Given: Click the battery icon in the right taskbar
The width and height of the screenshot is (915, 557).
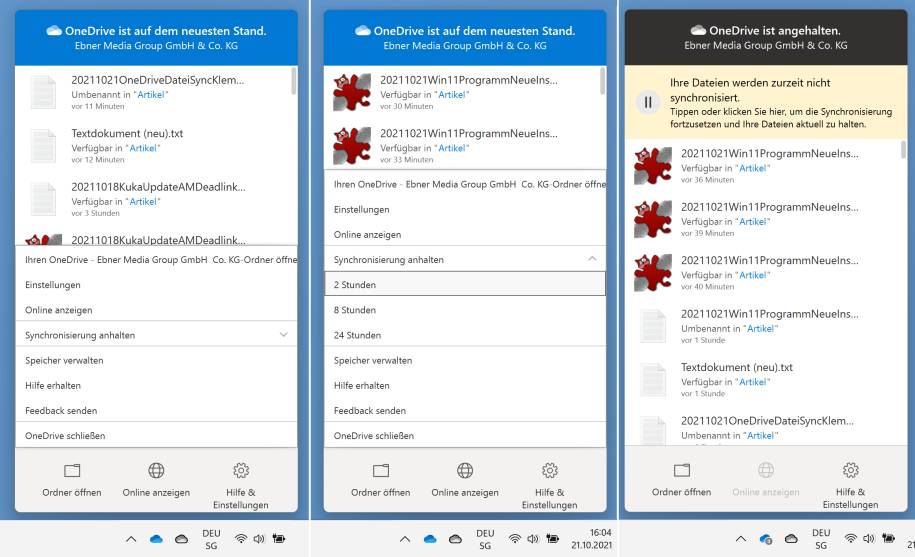Looking at the screenshot, I should click(x=889, y=538).
